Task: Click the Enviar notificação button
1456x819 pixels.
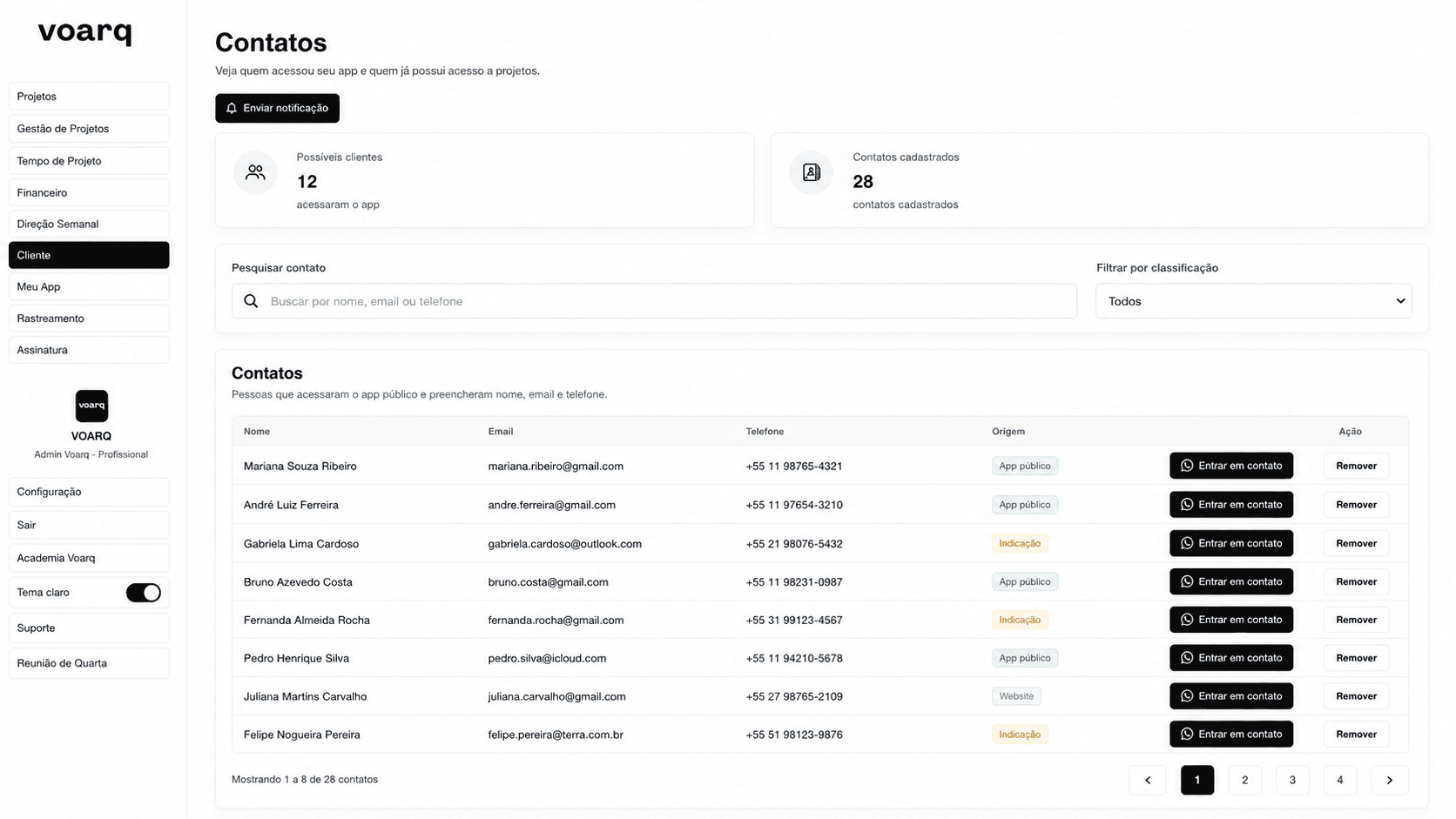Action: coord(278,108)
